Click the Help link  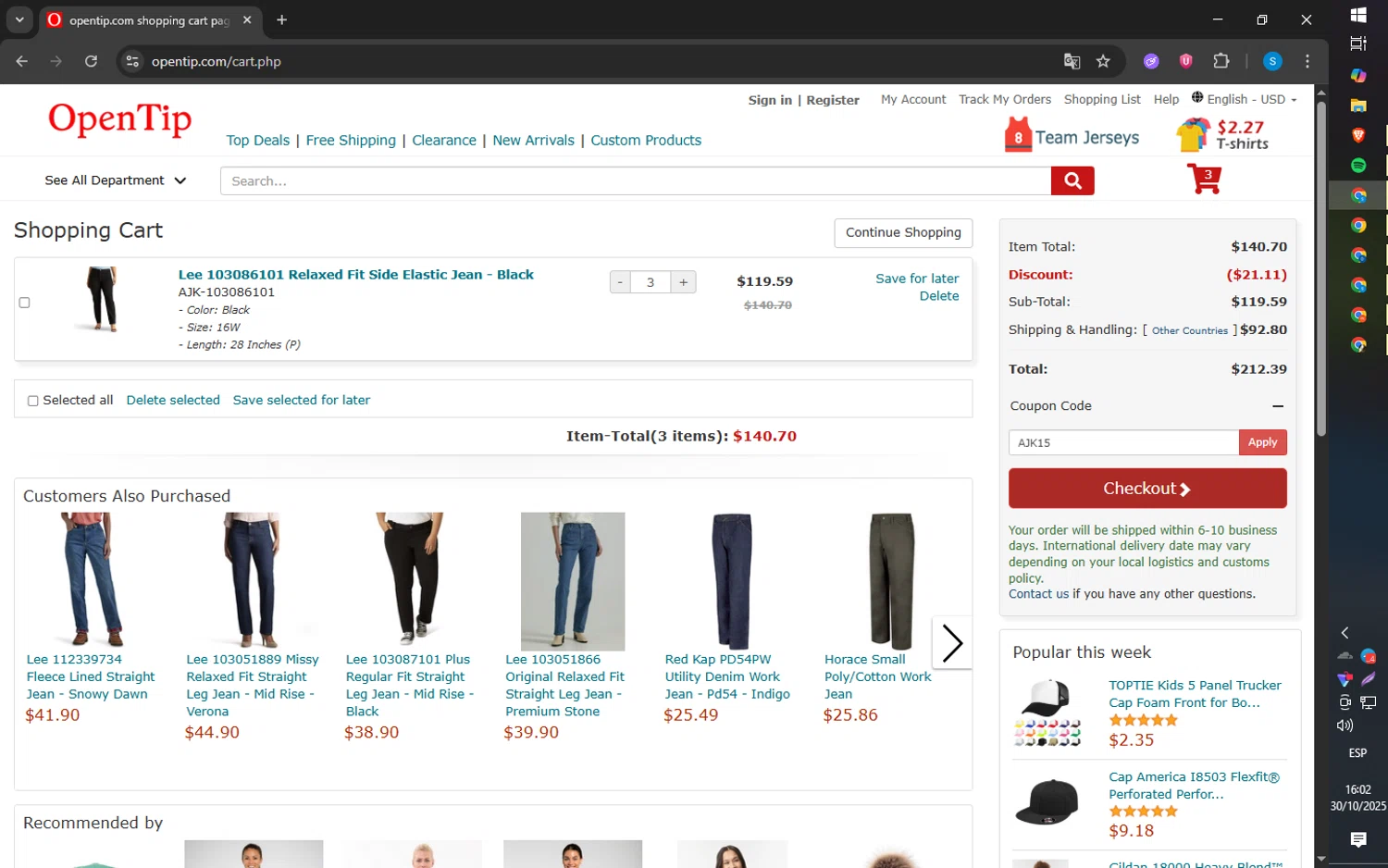coord(1166,99)
